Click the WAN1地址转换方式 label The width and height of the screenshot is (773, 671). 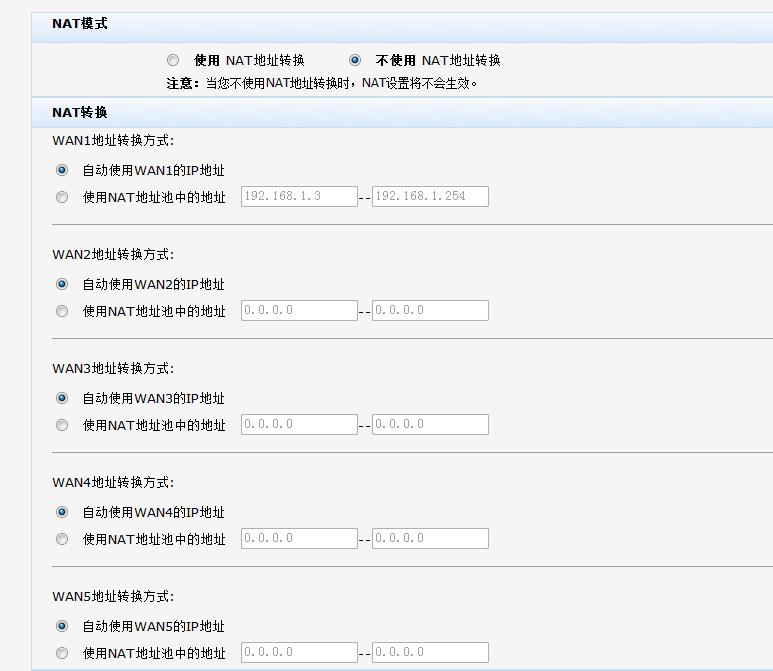(x=113, y=141)
